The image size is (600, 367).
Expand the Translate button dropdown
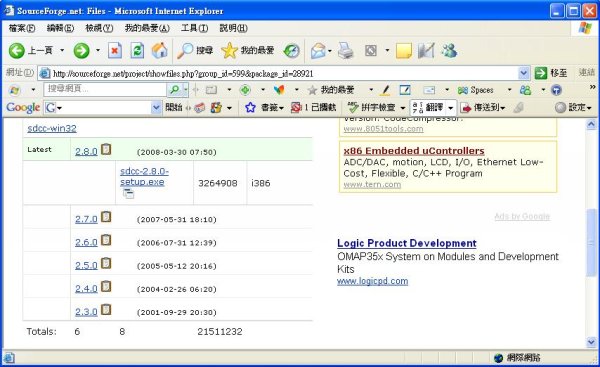click(450, 108)
